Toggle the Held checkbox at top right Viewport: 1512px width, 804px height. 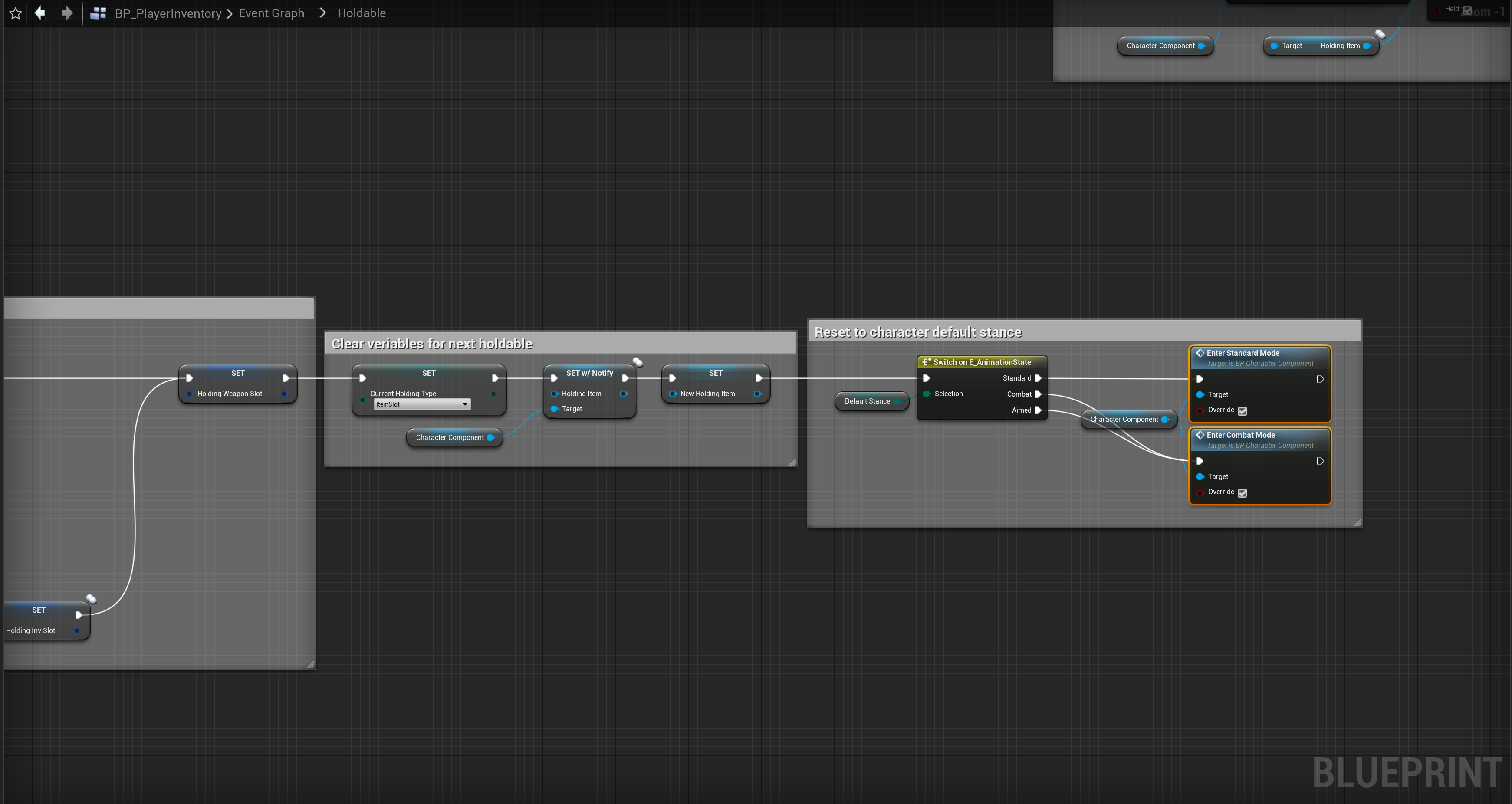click(1466, 10)
